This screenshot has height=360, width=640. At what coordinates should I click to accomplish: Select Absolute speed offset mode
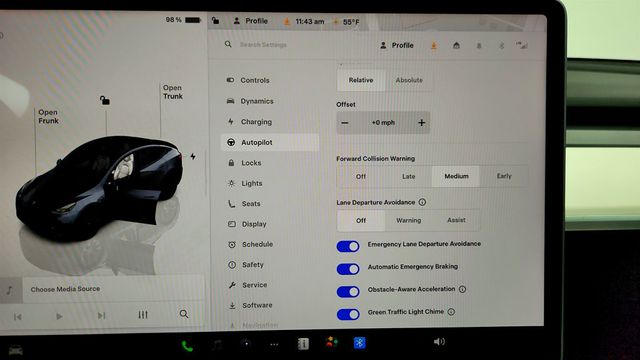coord(409,80)
